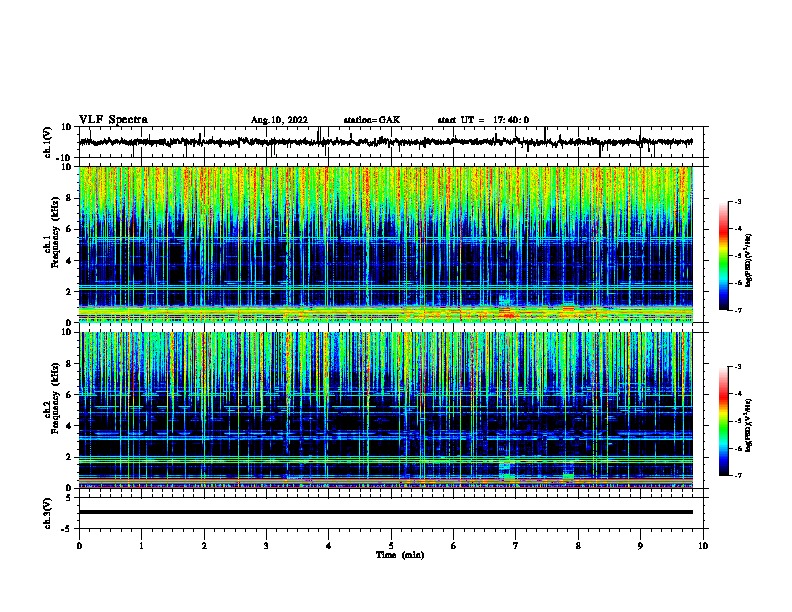Click the ch.1 spectrogram color scale bar

pos(724,256)
